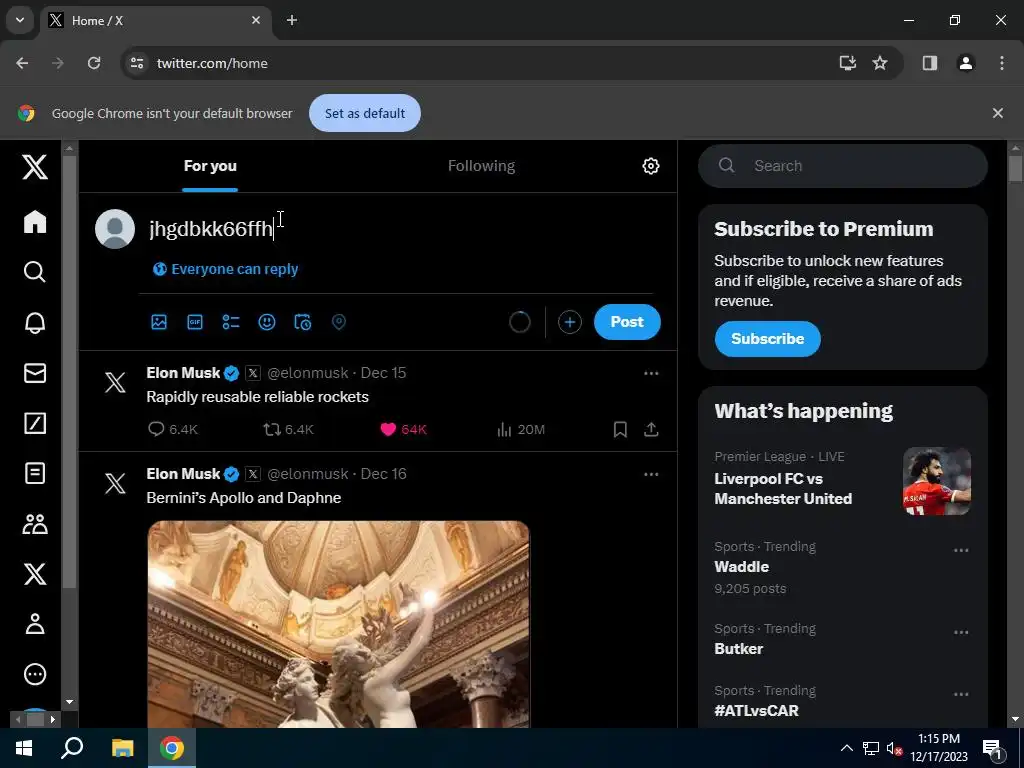Click the blue Post button
This screenshot has width=1024, height=768.
[x=627, y=322]
